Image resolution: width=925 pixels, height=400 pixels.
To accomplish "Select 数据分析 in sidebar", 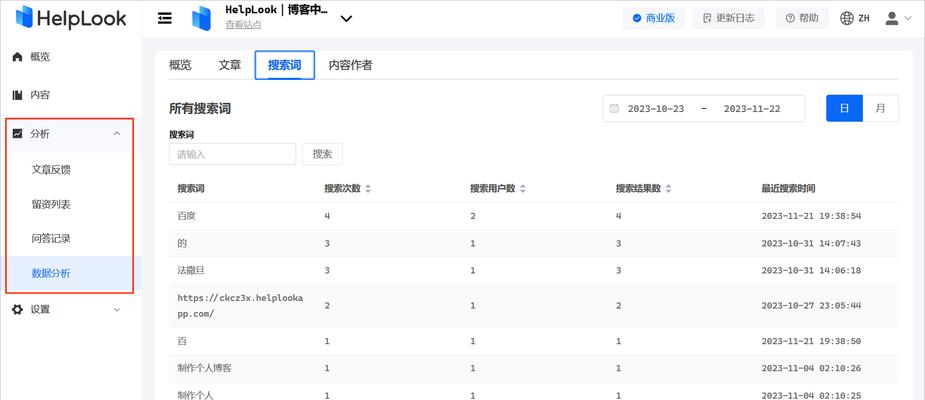I will (x=70, y=274).
